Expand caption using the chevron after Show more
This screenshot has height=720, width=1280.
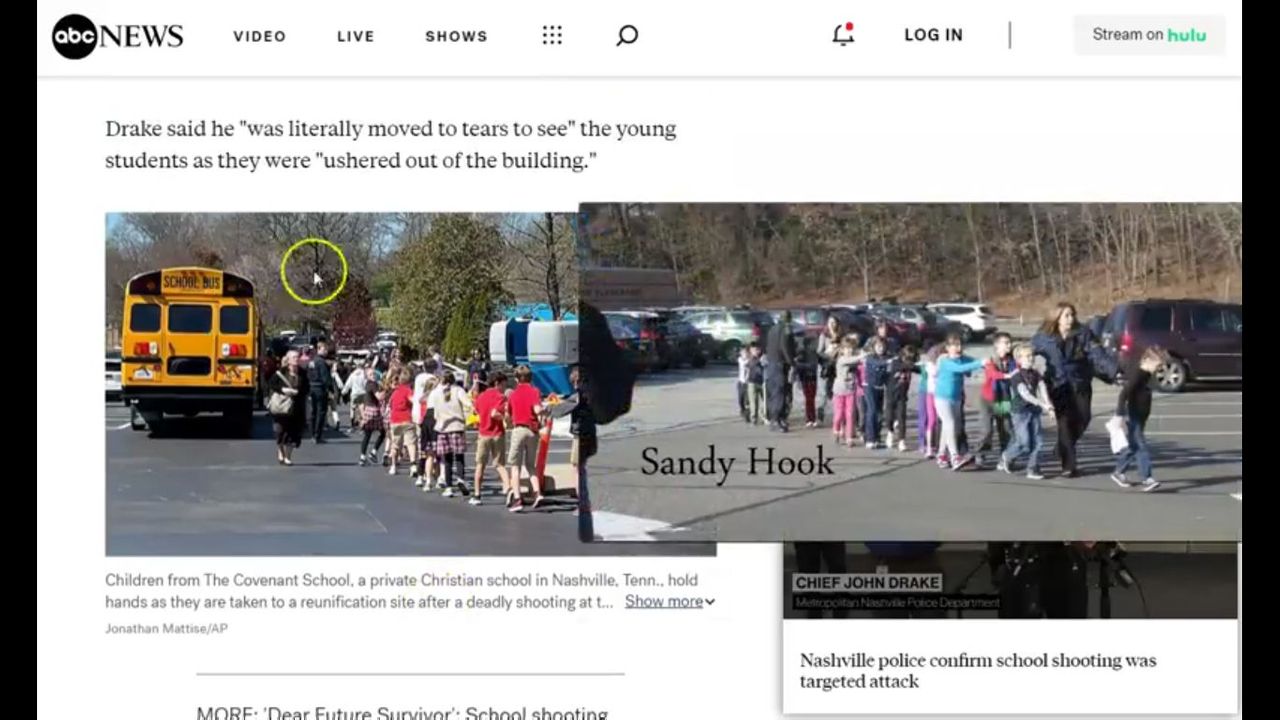(710, 602)
